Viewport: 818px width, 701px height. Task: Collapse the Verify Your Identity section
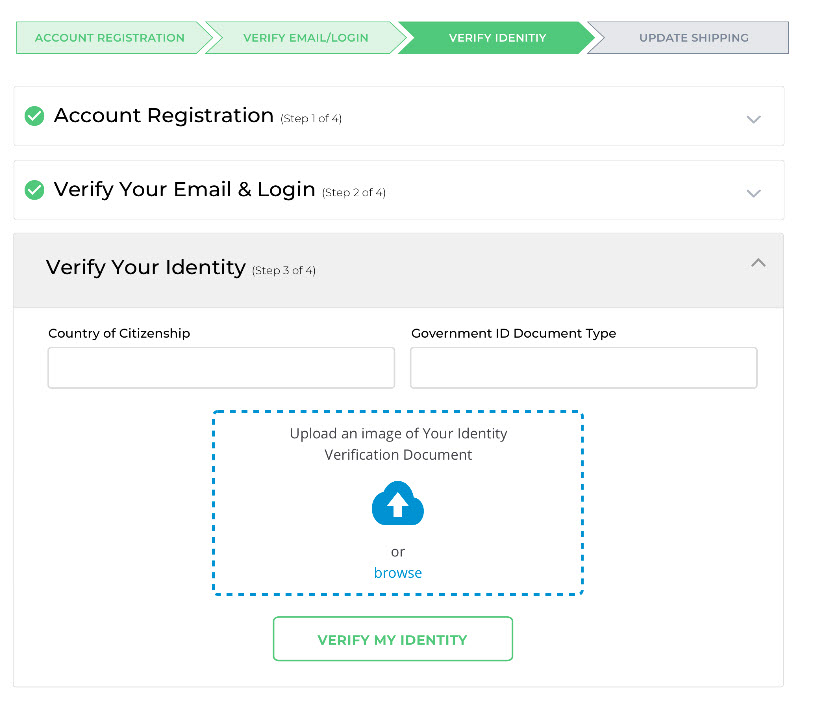(758, 263)
